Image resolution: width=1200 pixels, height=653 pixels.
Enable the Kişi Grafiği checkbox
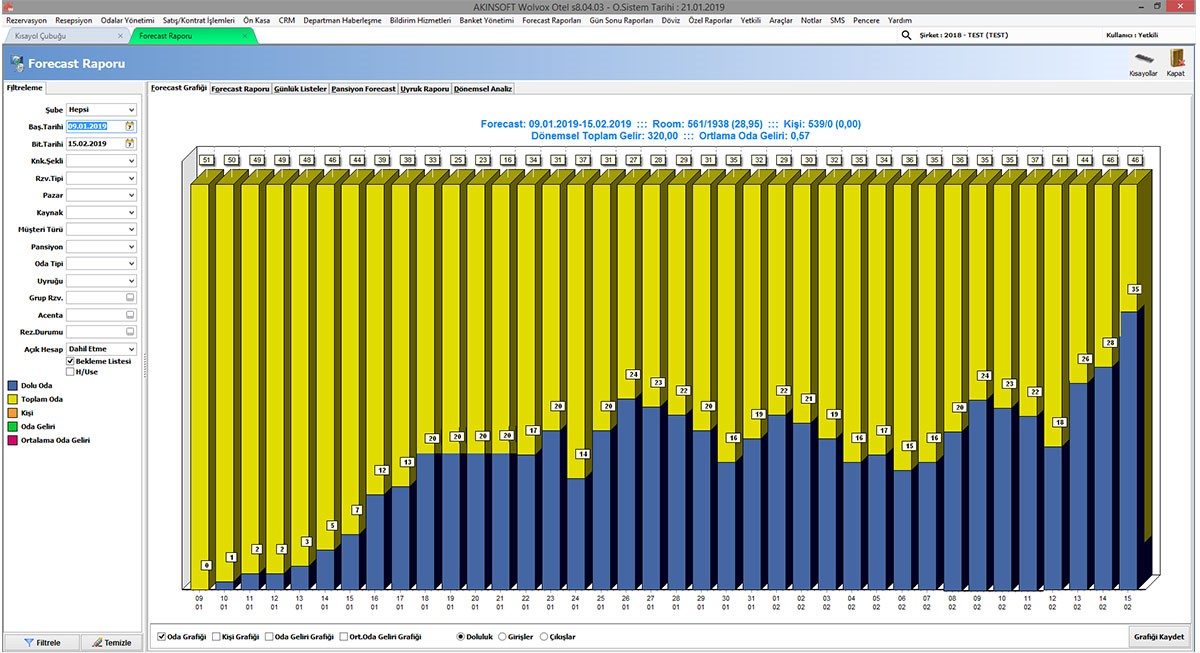pos(216,637)
